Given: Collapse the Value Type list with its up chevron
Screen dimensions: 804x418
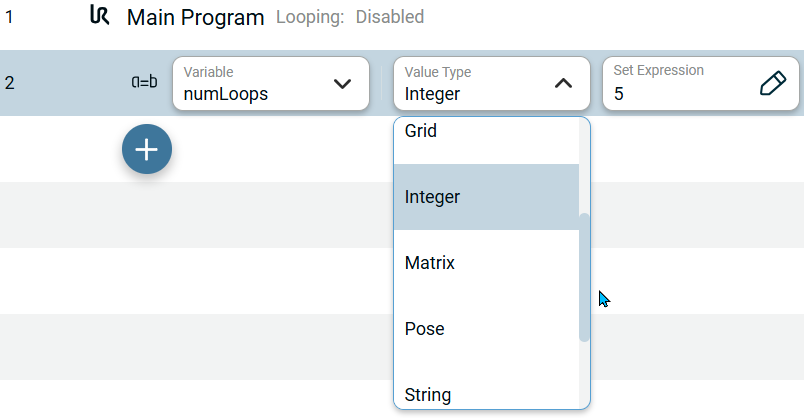Looking at the screenshot, I should click(563, 83).
